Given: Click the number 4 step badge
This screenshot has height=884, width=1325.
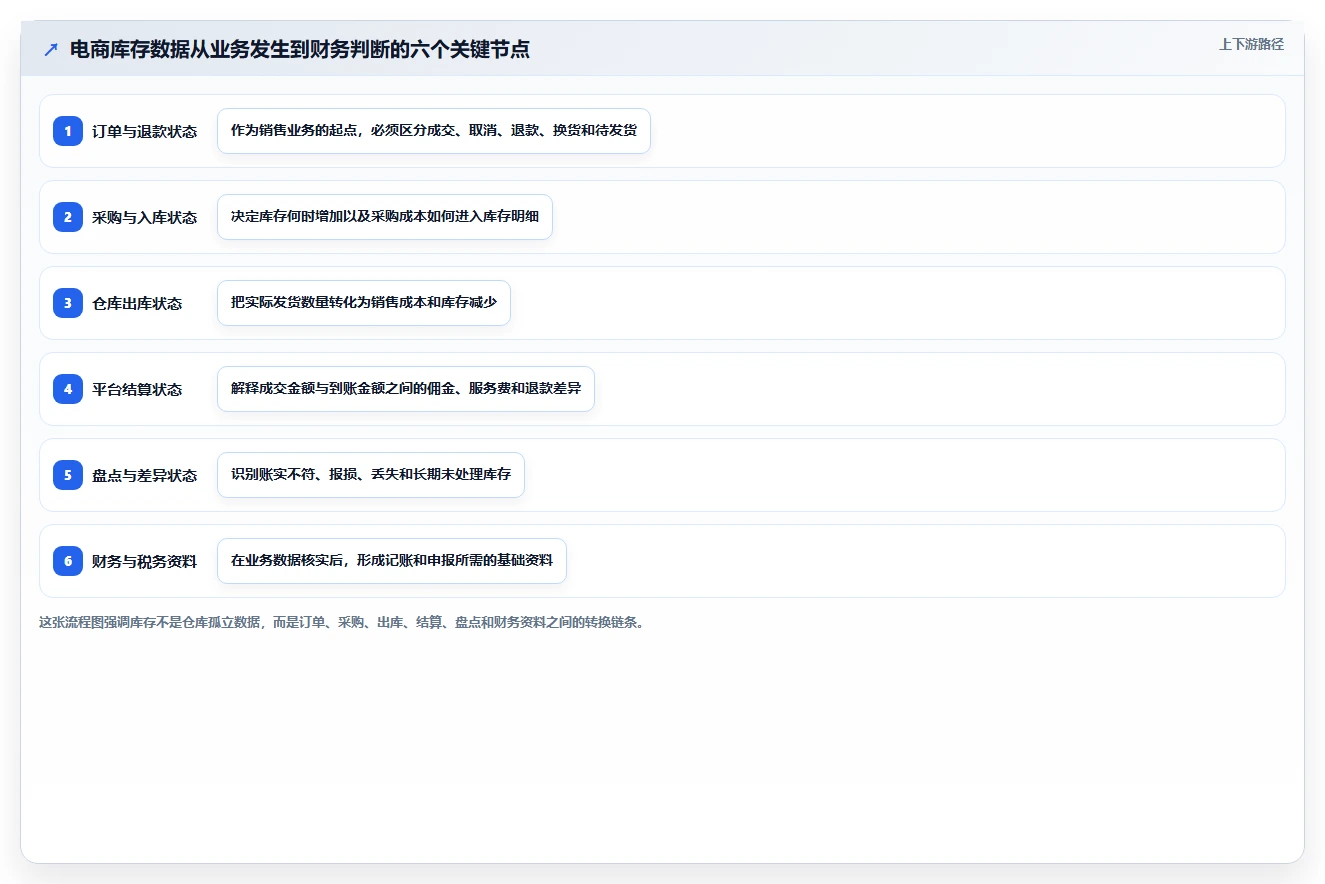Looking at the screenshot, I should [68, 389].
